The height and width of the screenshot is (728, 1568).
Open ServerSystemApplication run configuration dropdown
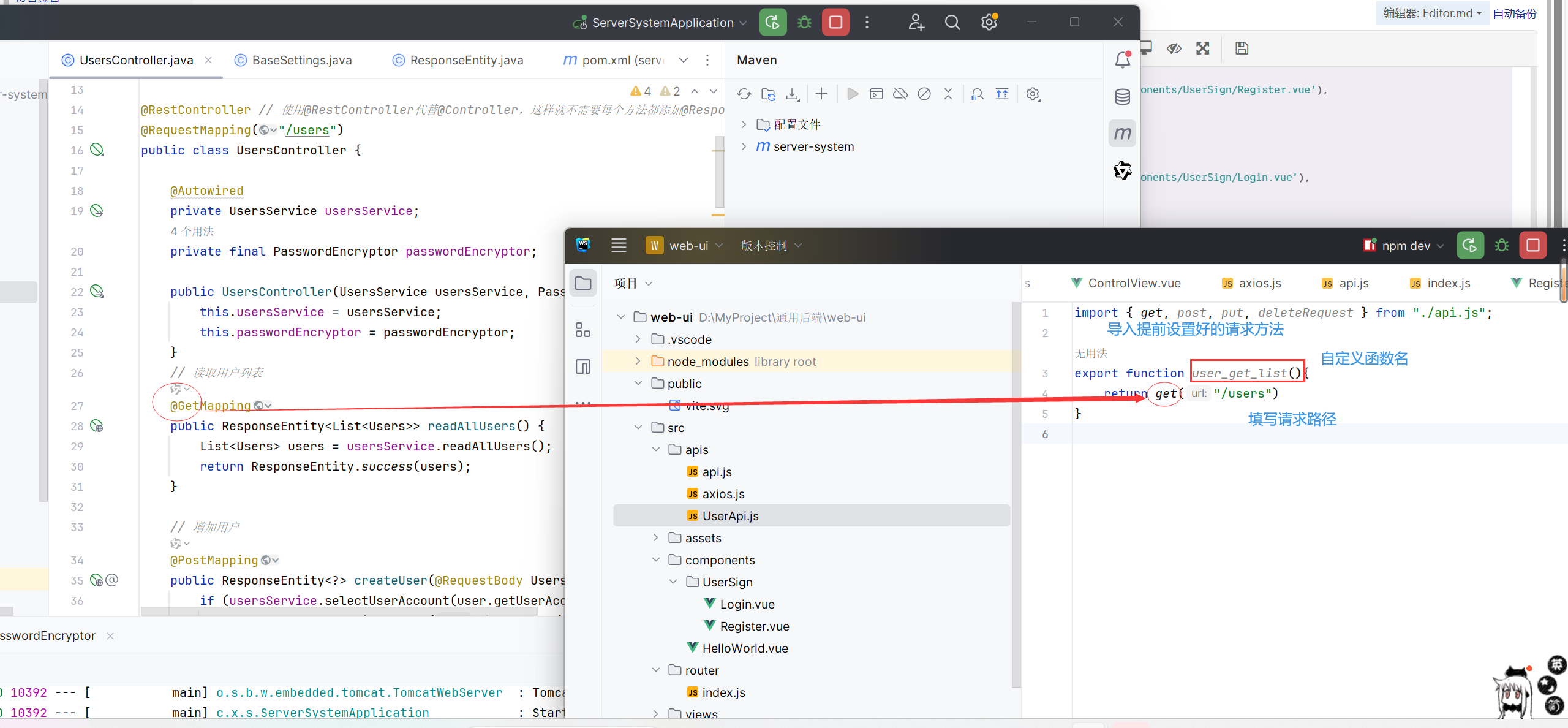(660, 23)
